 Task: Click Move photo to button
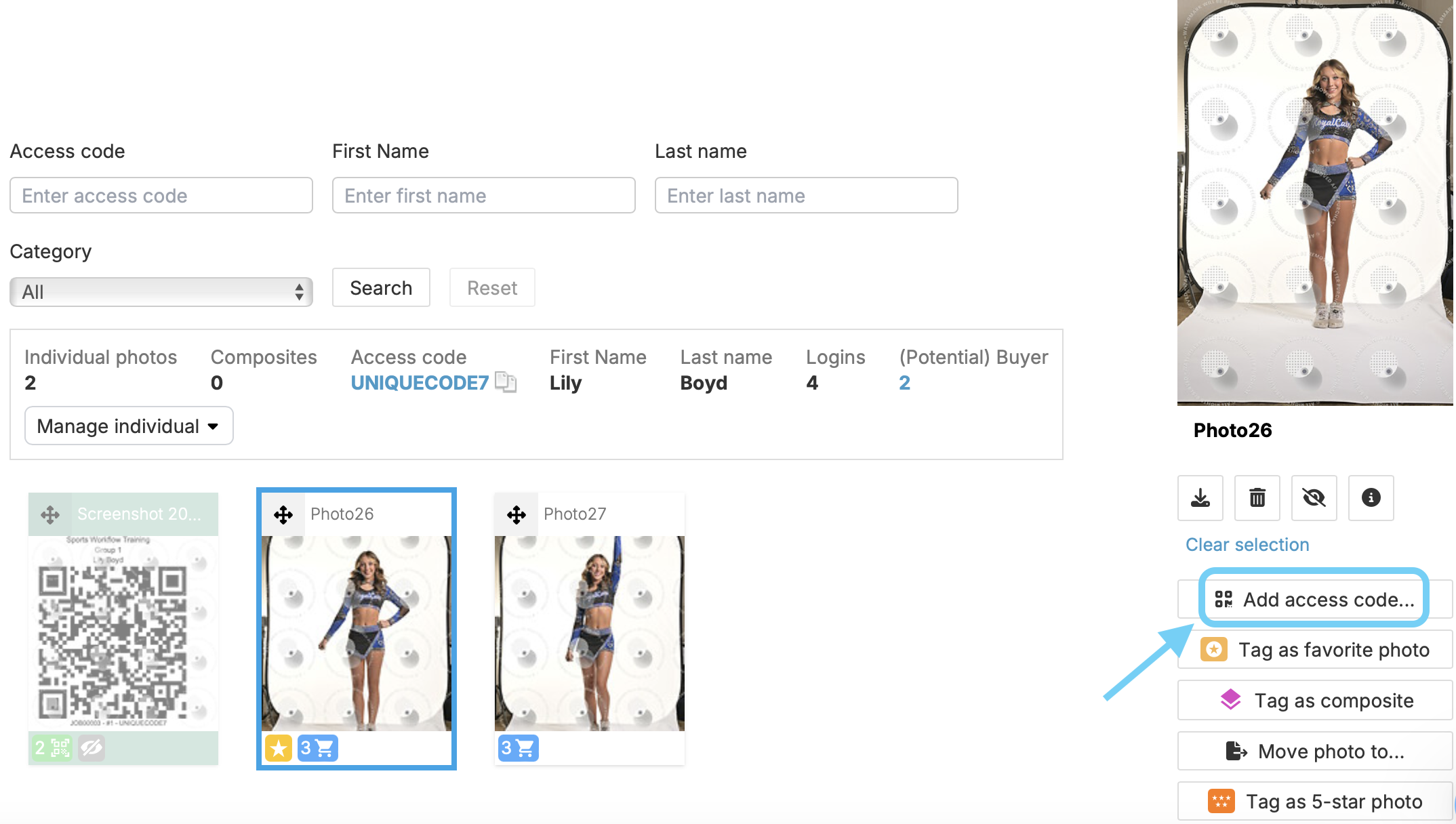(1314, 751)
